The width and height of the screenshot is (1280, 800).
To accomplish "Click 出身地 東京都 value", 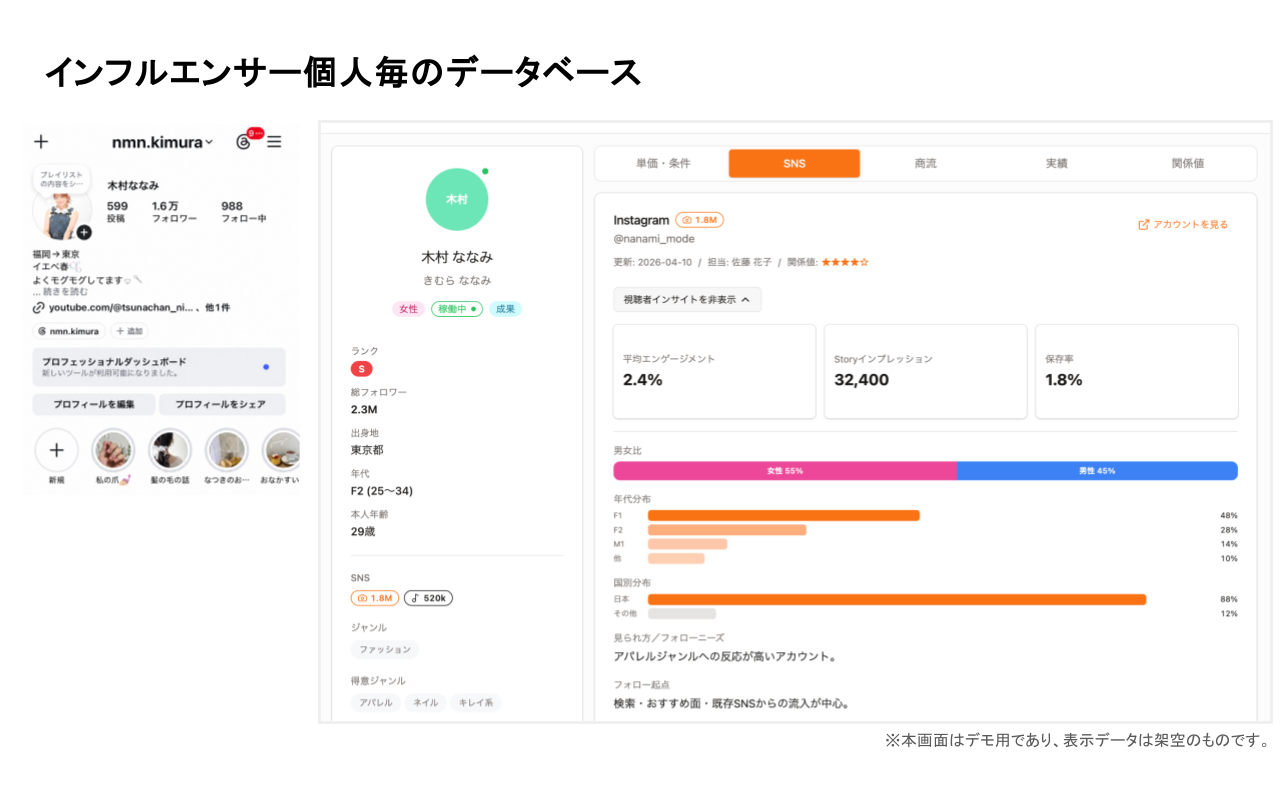I will 367,451.
